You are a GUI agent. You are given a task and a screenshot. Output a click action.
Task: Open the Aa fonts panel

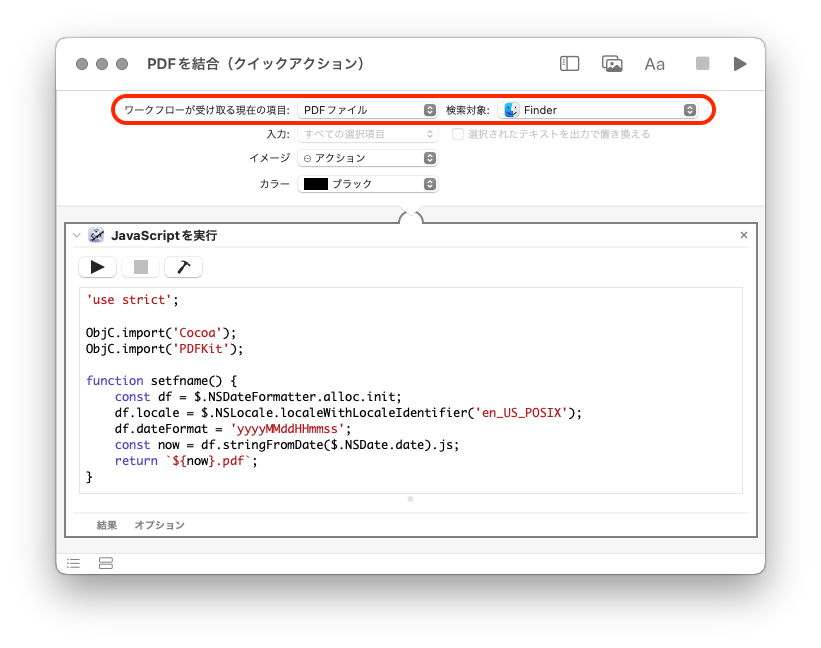[654, 64]
